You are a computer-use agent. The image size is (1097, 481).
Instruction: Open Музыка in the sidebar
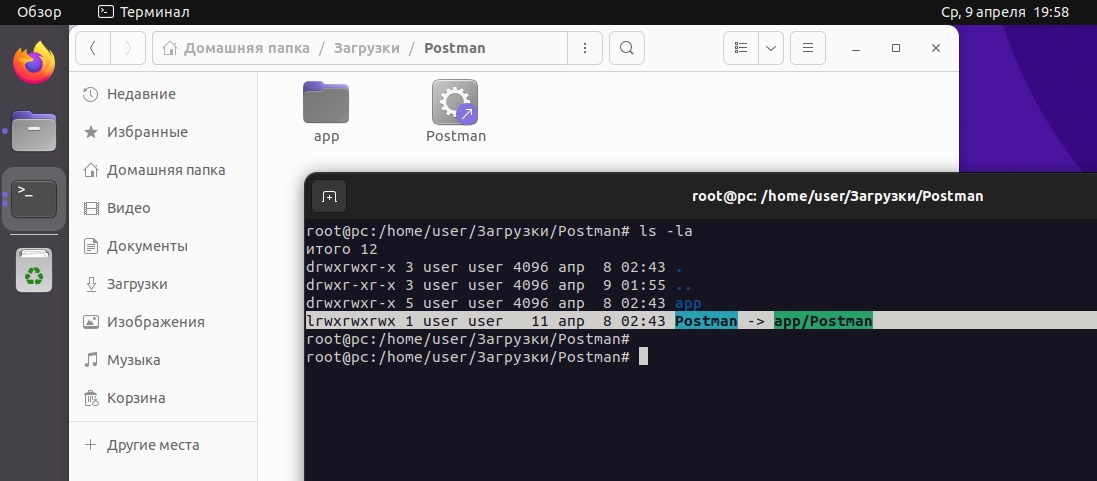163,360
